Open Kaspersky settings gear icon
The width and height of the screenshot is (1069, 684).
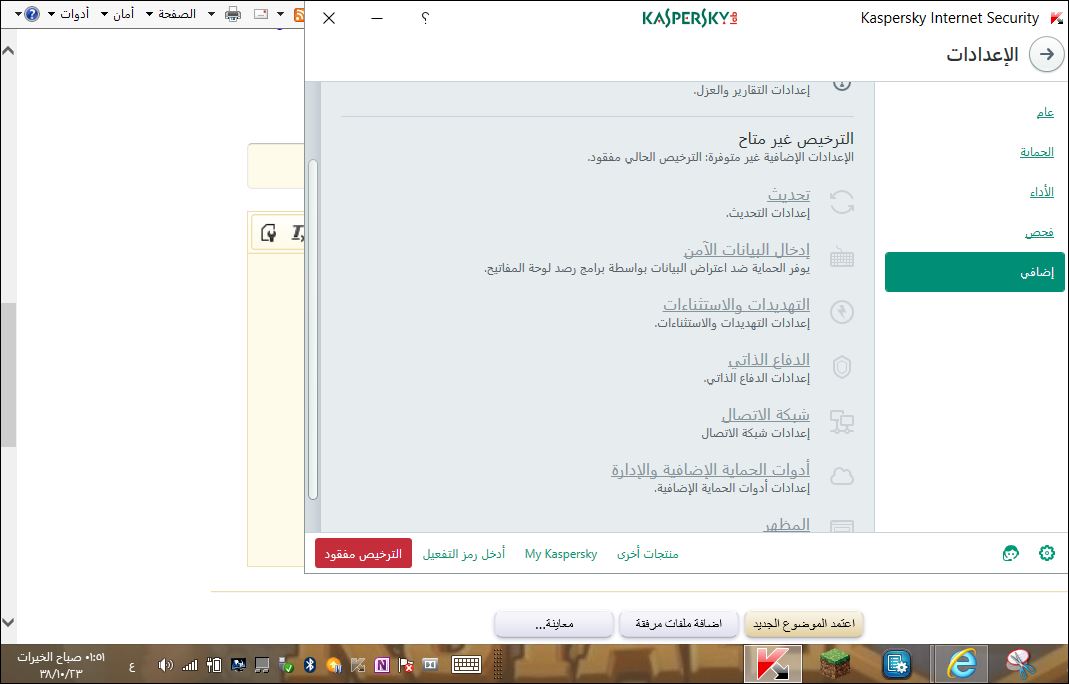[x=1047, y=553]
